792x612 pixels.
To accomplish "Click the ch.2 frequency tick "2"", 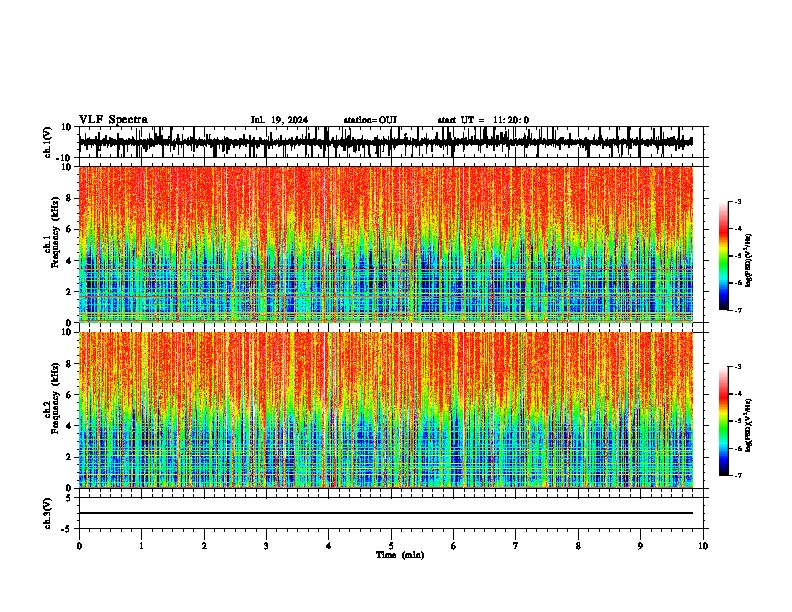I will [69, 457].
